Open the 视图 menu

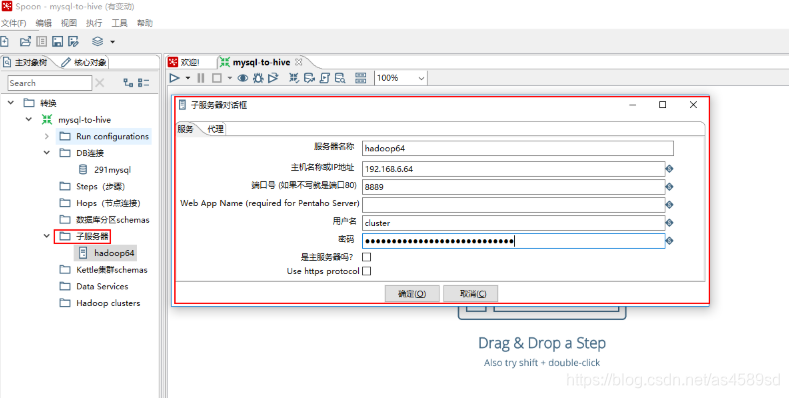click(x=69, y=23)
